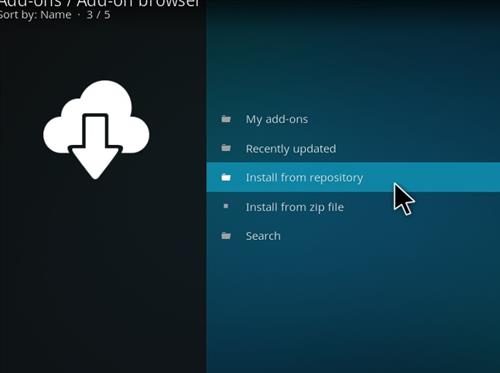Click the 3 / 5 item counter

pos(98,15)
